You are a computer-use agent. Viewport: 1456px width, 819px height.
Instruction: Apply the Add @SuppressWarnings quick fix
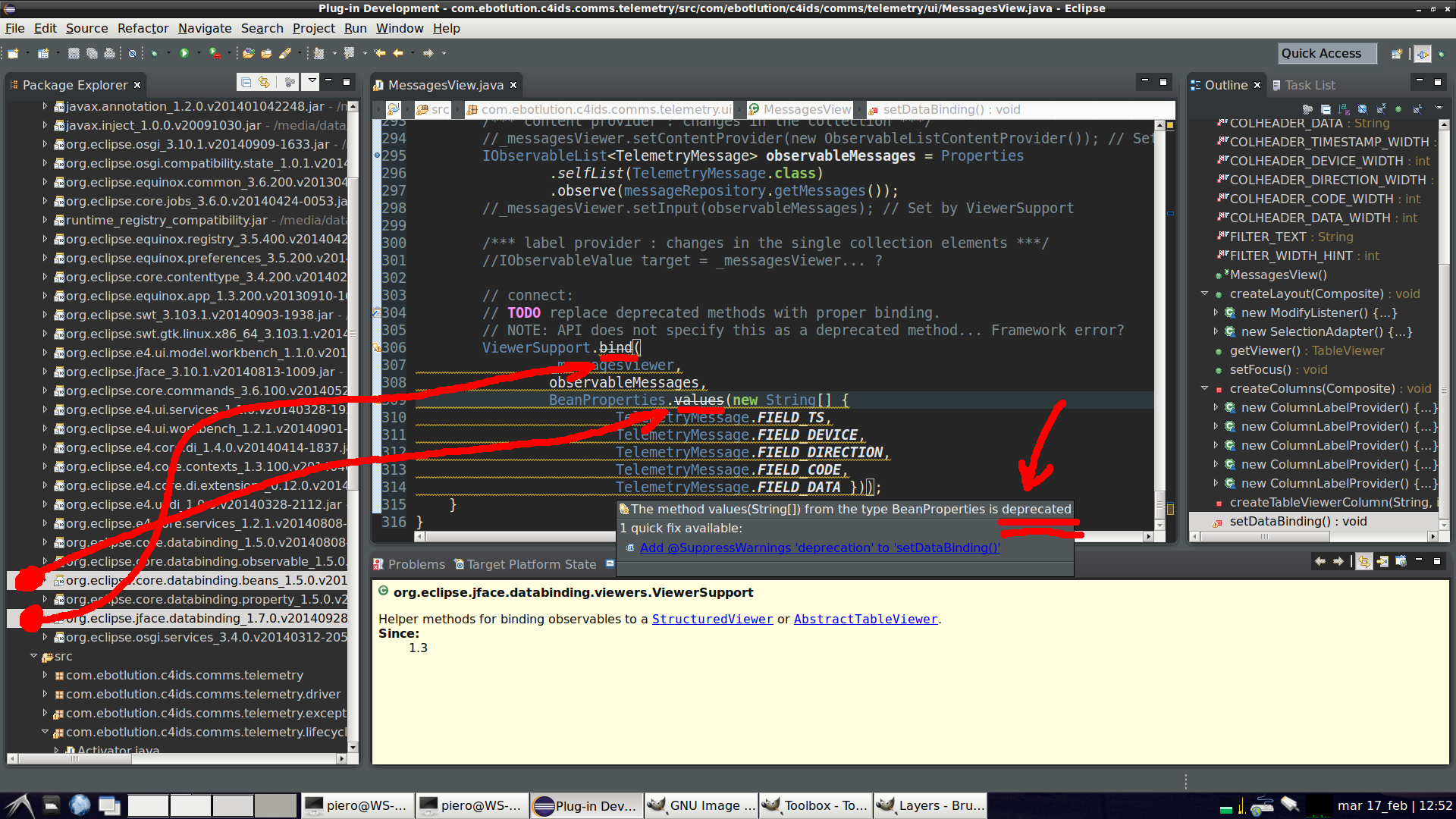pyautogui.click(x=820, y=548)
